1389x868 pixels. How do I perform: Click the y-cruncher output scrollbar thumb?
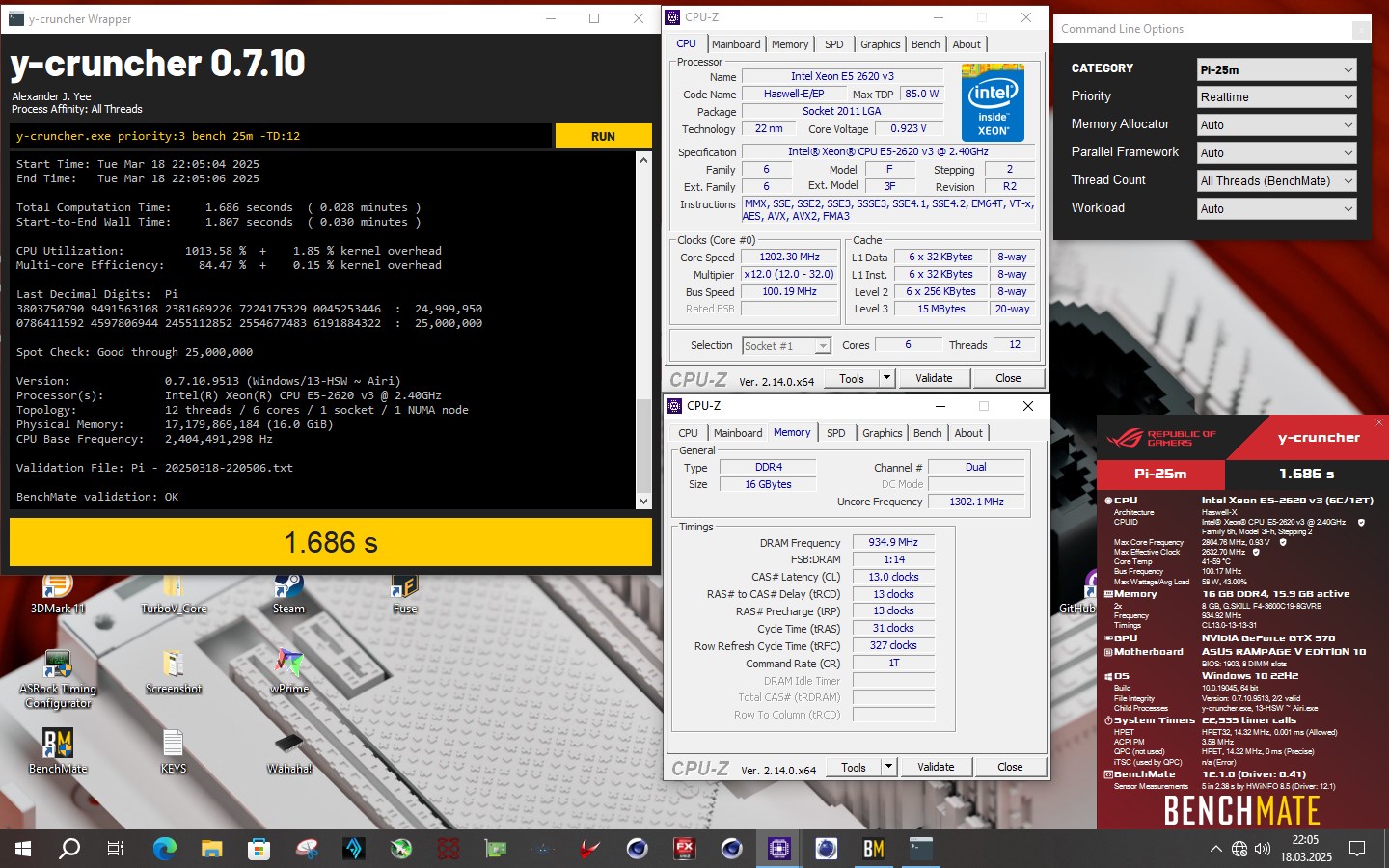click(x=643, y=444)
